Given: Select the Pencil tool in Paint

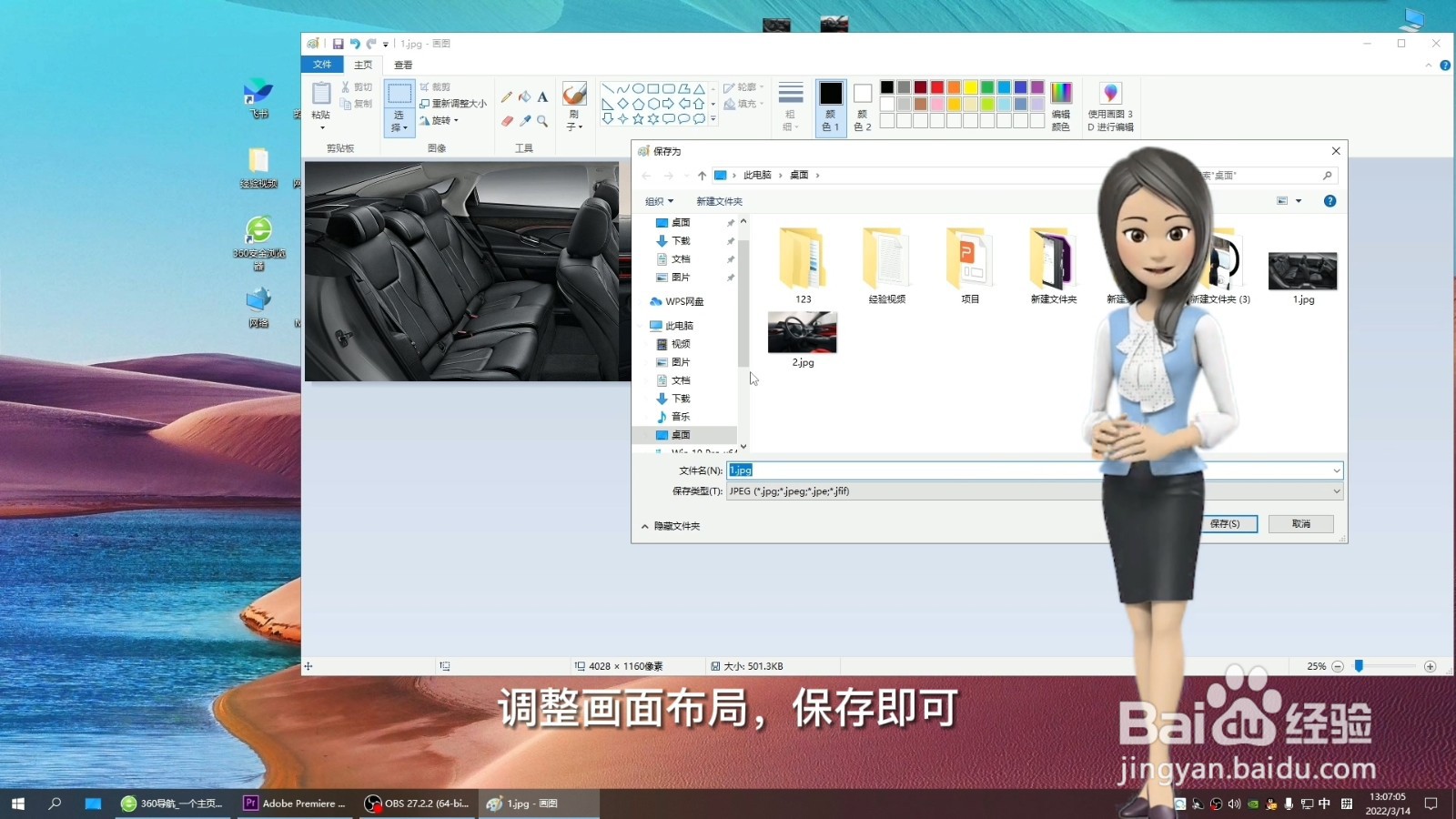Looking at the screenshot, I should pos(507,96).
